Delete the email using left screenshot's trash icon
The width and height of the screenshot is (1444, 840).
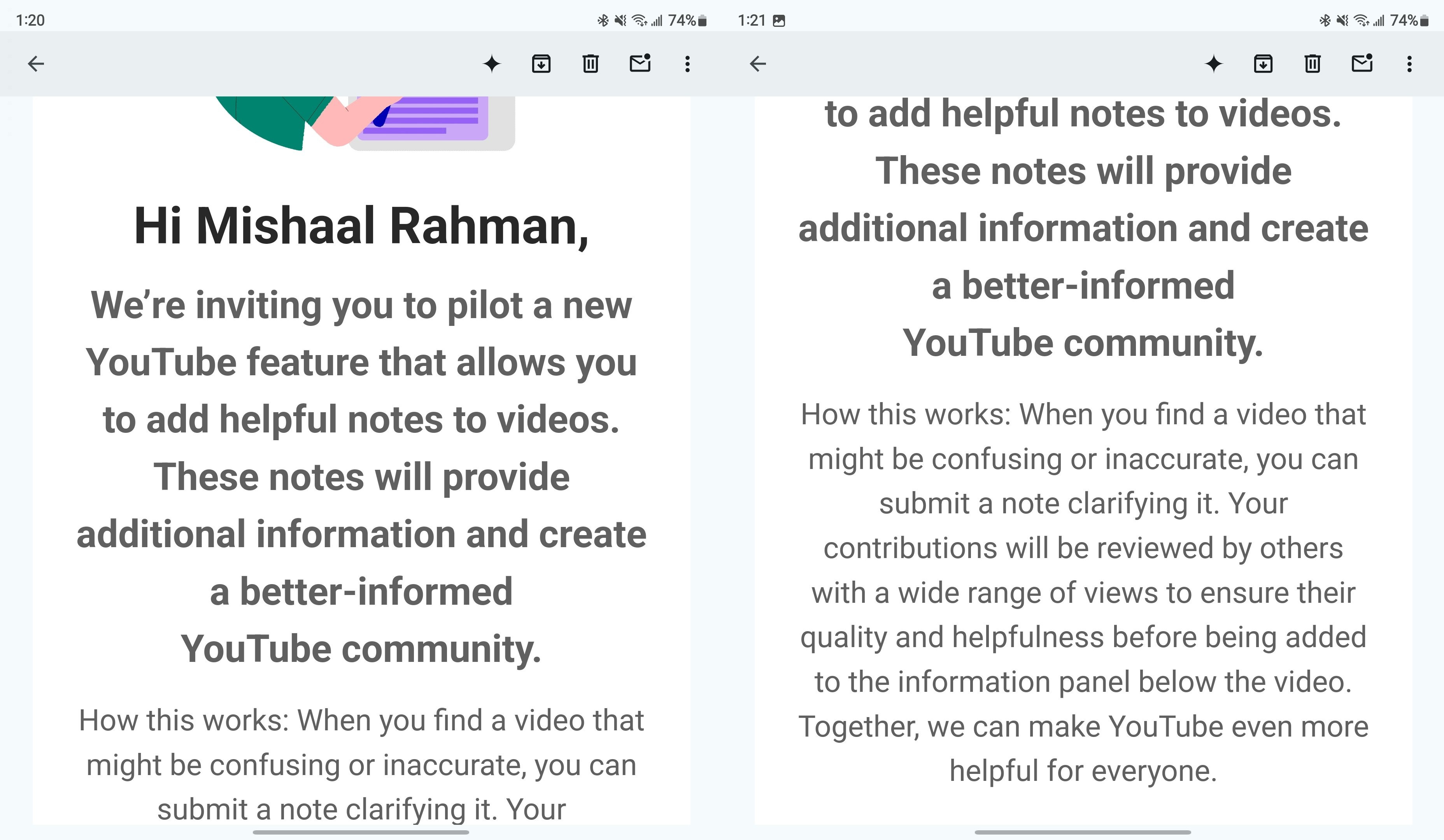590,64
